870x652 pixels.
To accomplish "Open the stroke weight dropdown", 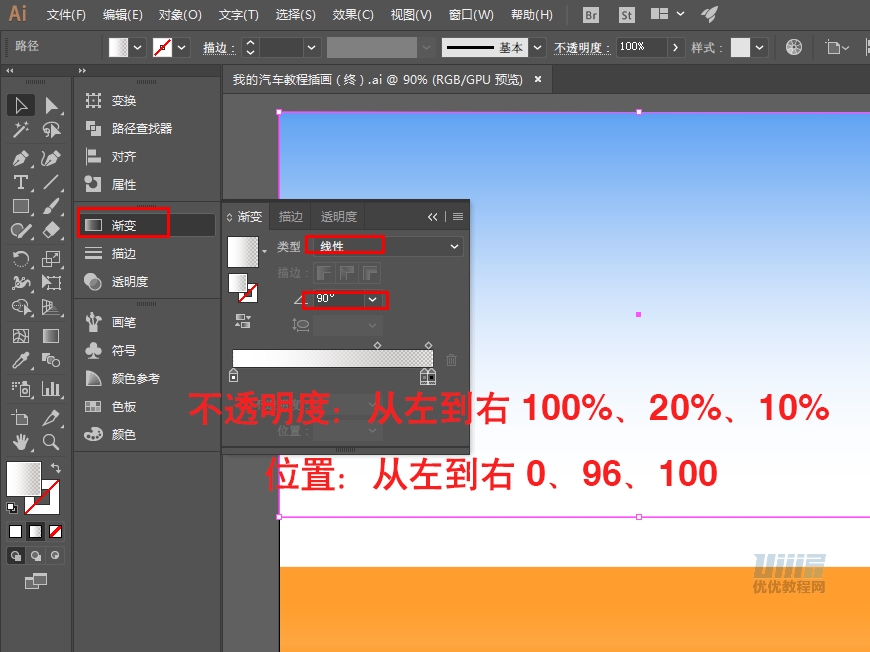I will 311,48.
